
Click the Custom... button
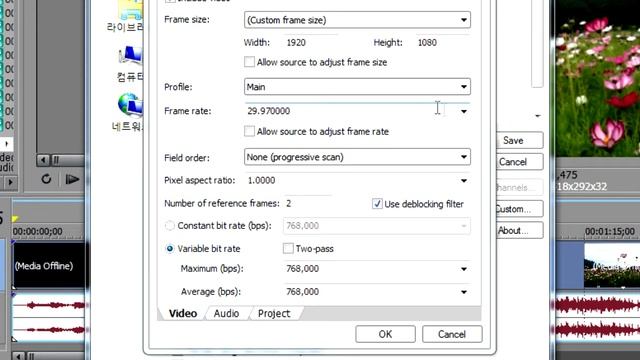[x=520, y=209]
